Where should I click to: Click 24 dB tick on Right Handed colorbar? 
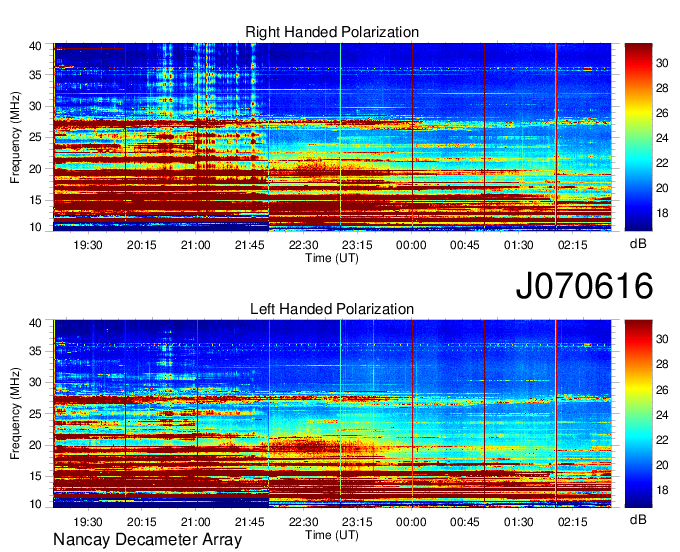point(662,138)
